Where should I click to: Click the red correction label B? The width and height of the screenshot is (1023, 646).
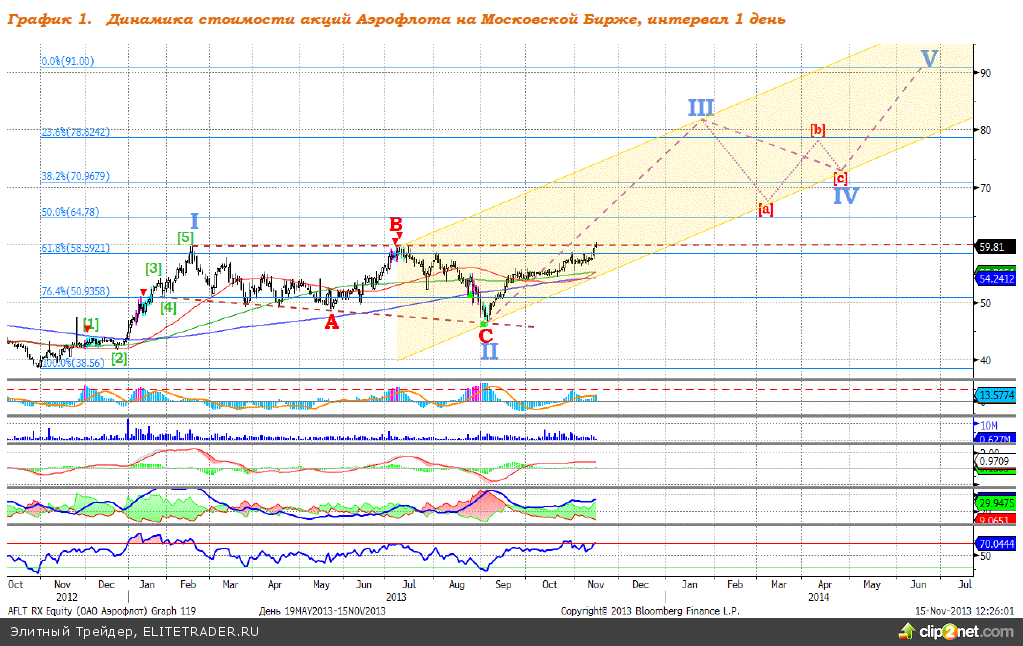395,225
